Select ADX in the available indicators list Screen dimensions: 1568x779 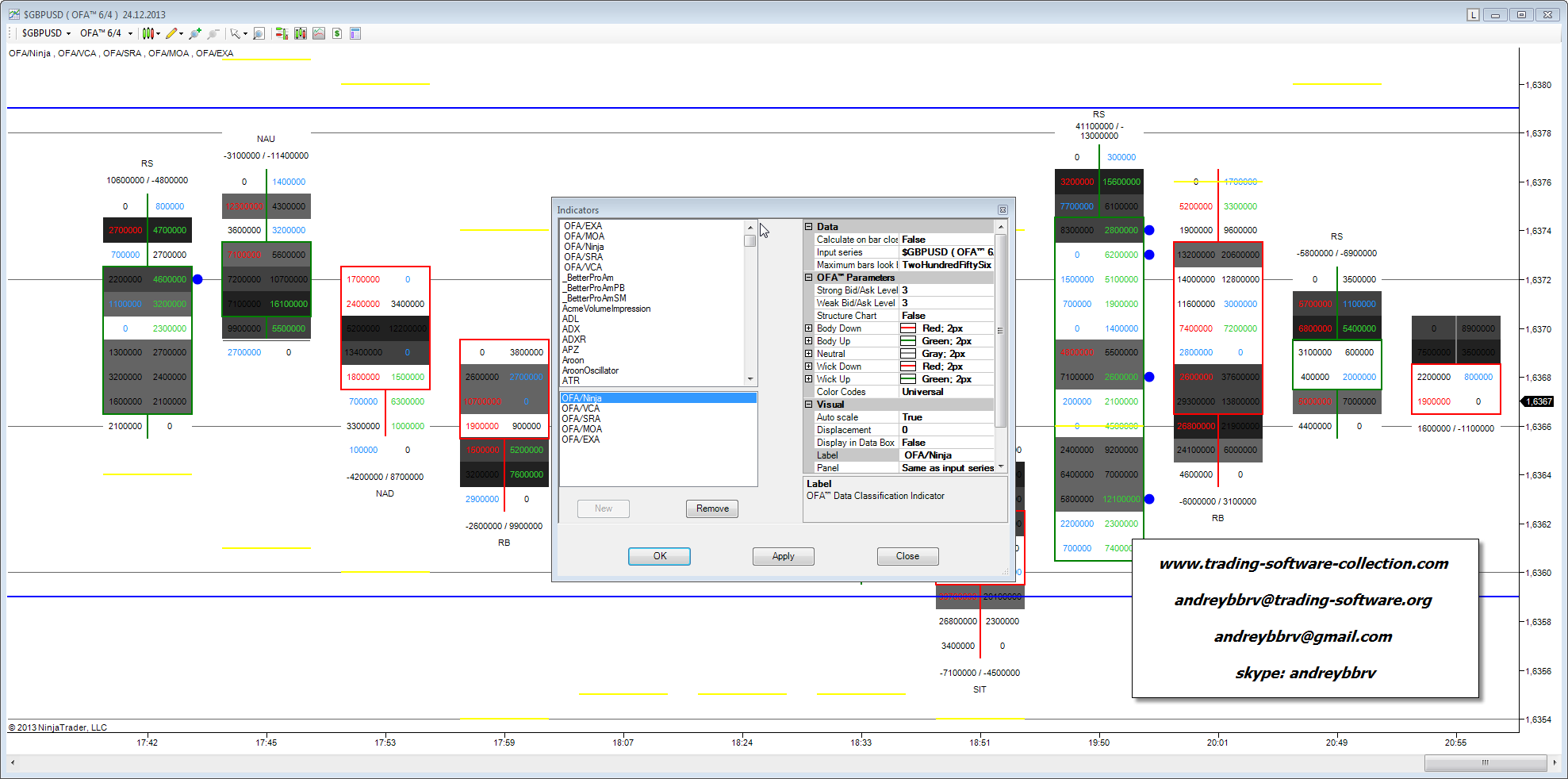tap(571, 329)
